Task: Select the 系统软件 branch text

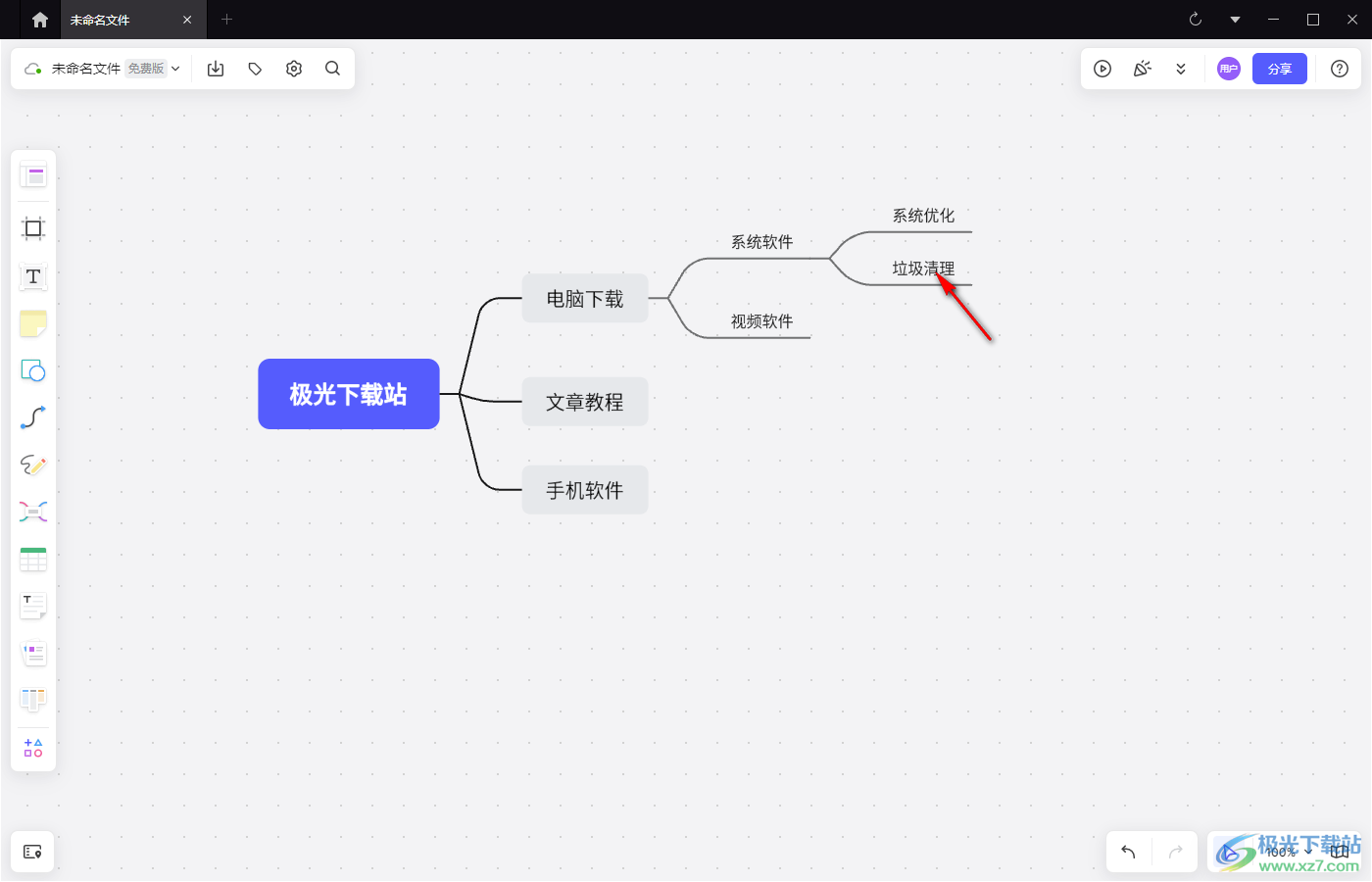Action: [x=762, y=242]
